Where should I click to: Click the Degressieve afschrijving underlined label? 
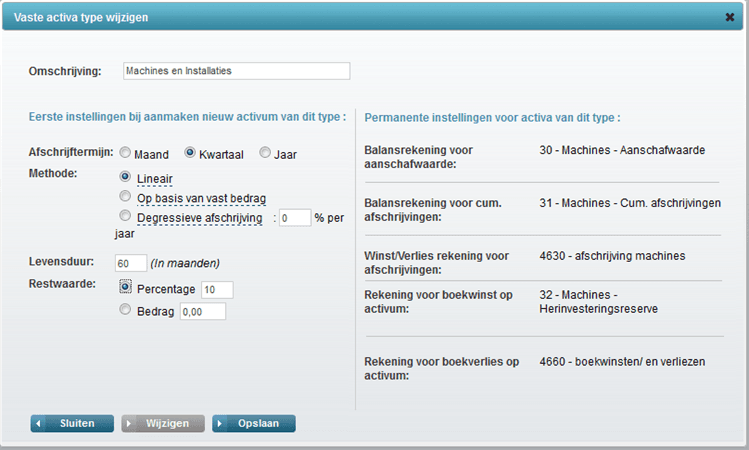pos(200,218)
